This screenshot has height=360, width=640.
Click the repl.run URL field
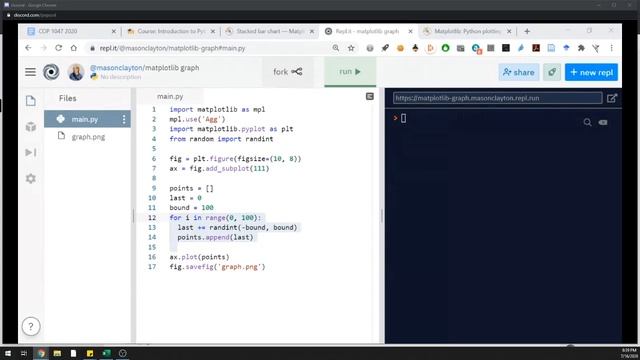coord(498,98)
